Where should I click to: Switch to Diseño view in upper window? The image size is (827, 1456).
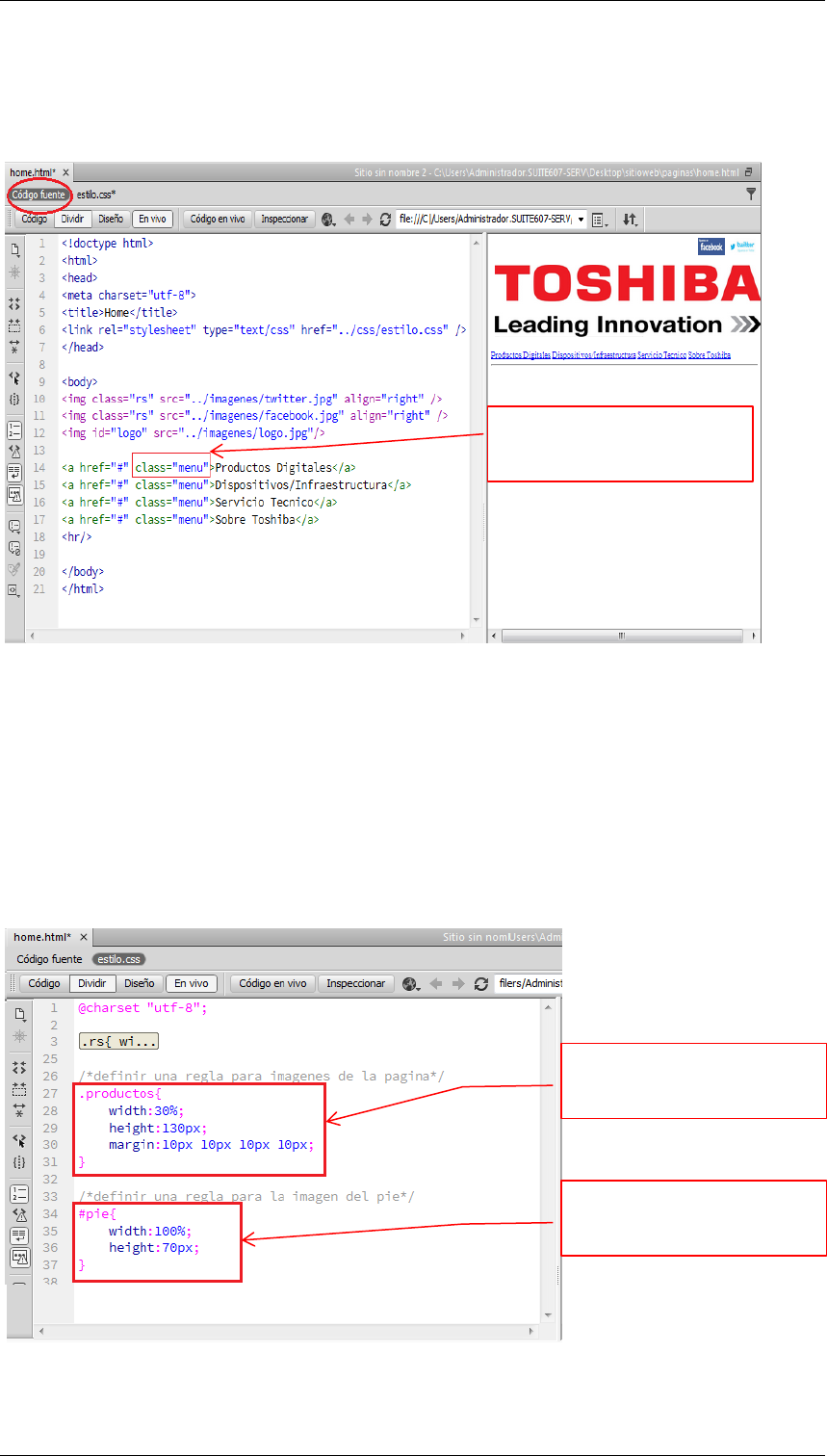[x=111, y=220]
